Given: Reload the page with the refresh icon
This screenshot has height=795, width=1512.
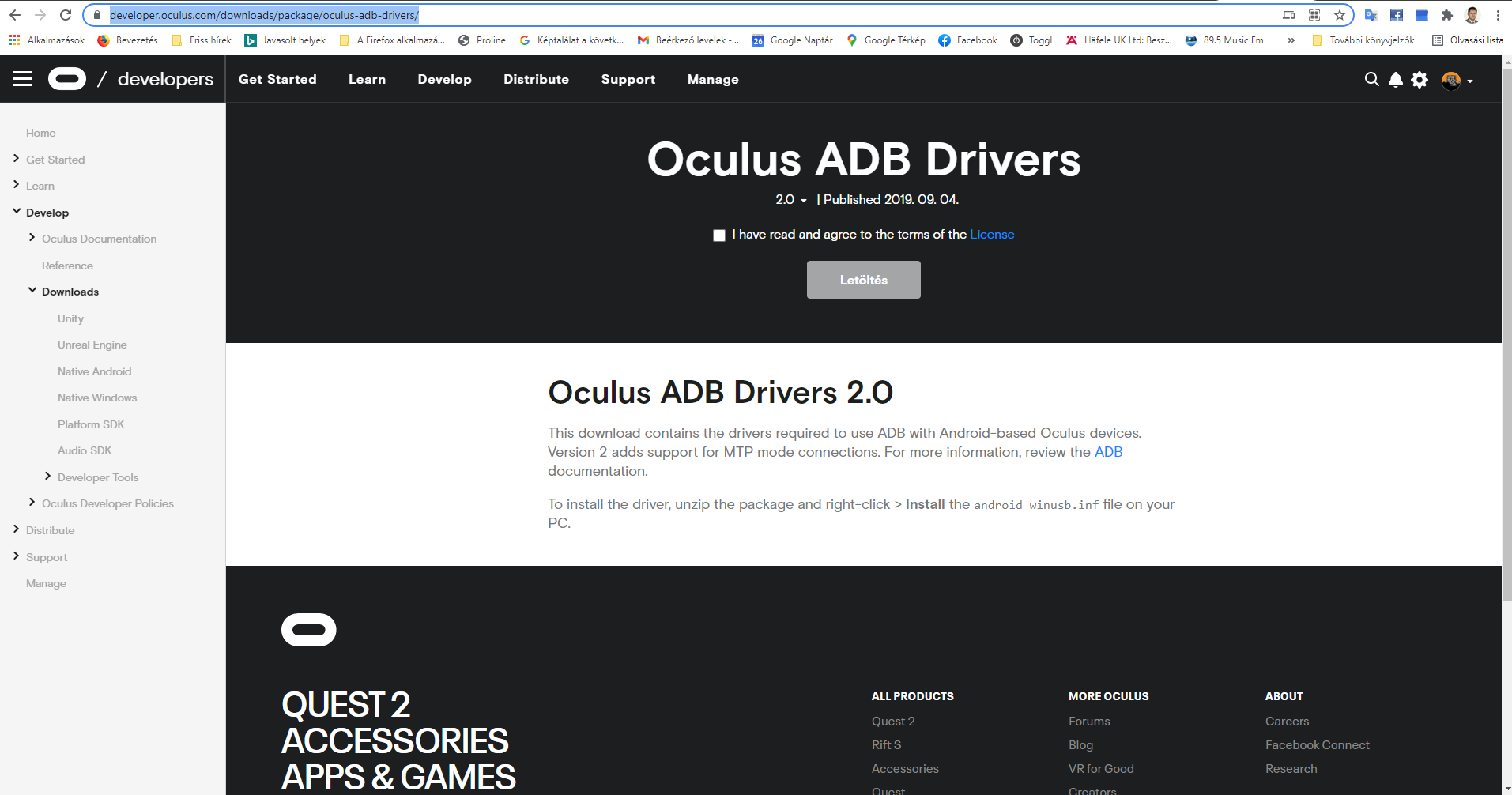Looking at the screenshot, I should click(66, 15).
